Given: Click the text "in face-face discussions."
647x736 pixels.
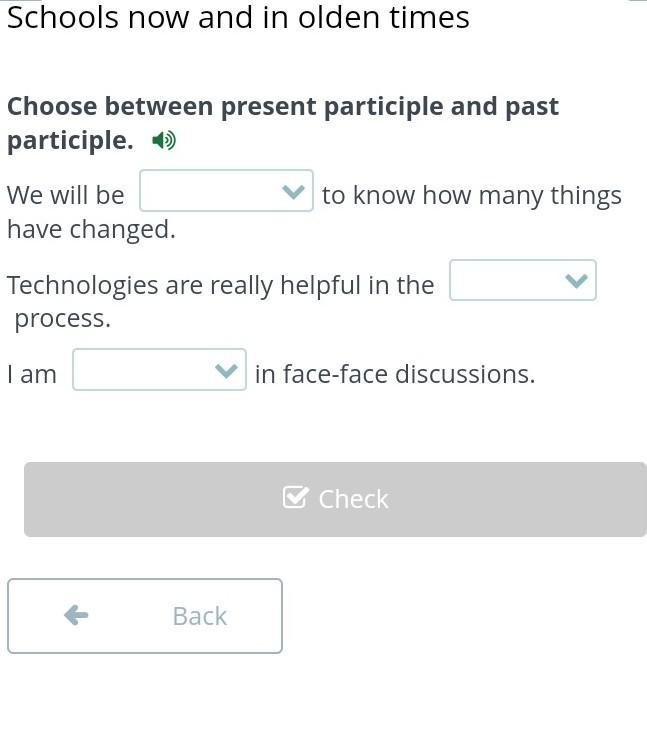Looking at the screenshot, I should (395, 374).
